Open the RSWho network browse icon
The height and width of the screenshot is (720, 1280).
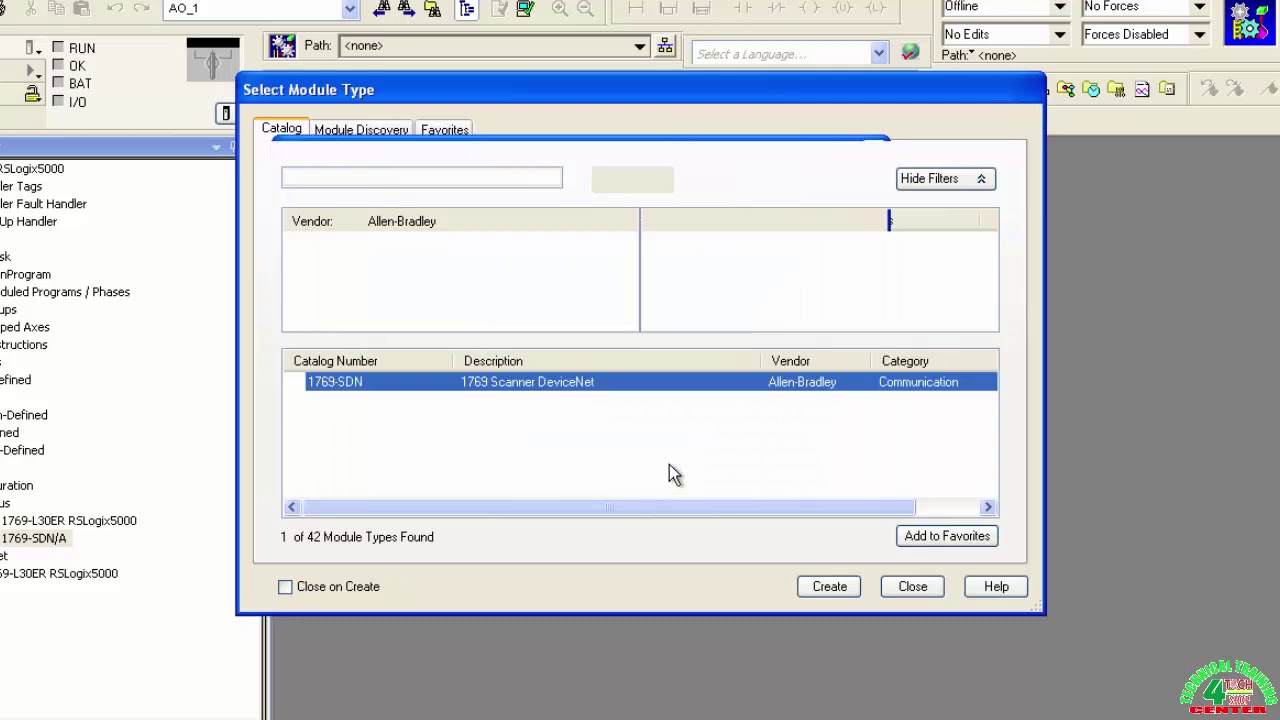pos(665,46)
